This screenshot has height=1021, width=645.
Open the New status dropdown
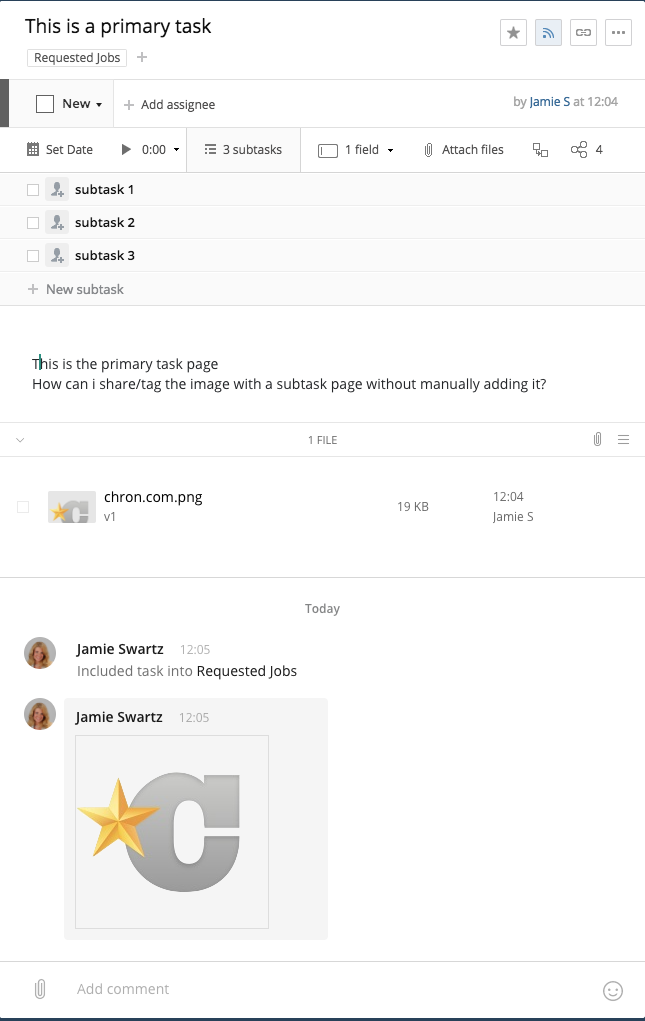coord(82,104)
